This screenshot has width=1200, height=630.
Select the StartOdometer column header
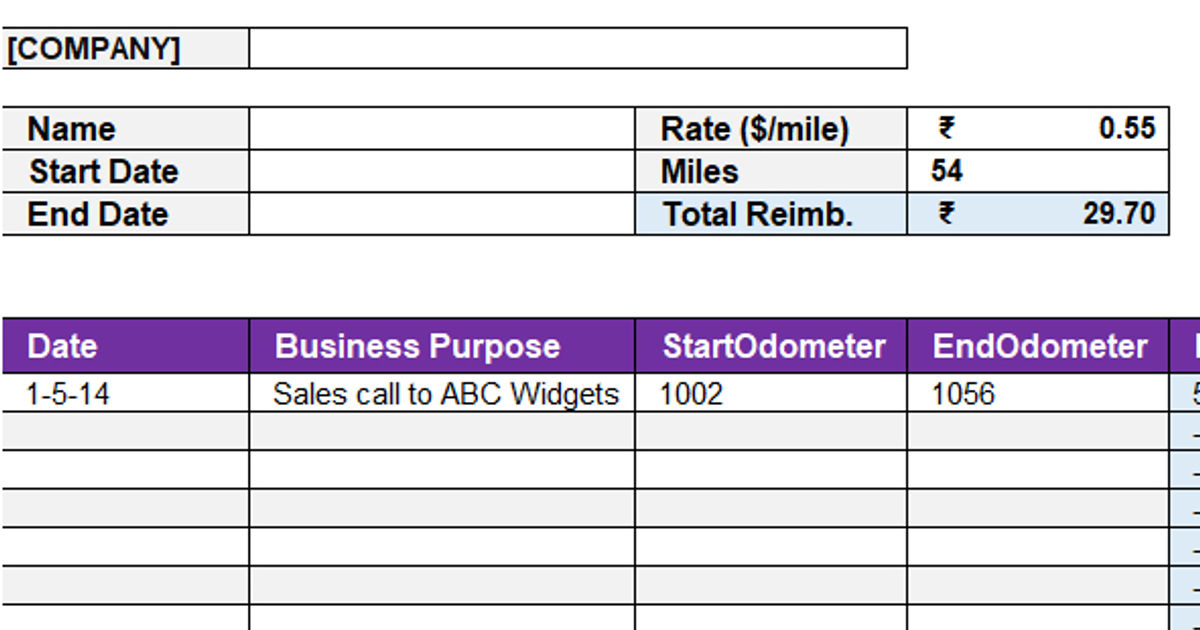(770, 346)
